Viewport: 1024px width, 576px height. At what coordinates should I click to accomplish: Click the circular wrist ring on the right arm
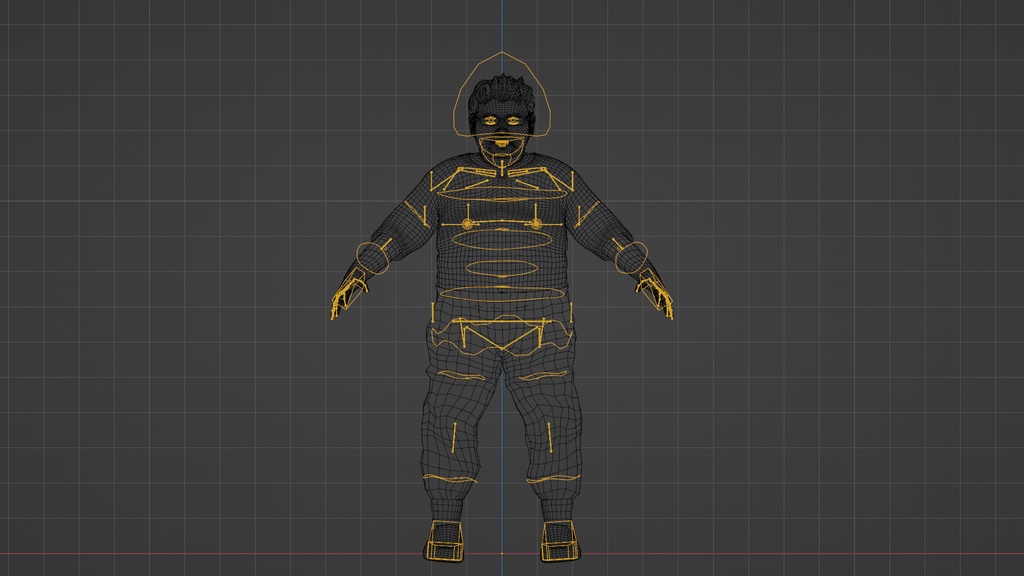pyautogui.click(x=373, y=258)
